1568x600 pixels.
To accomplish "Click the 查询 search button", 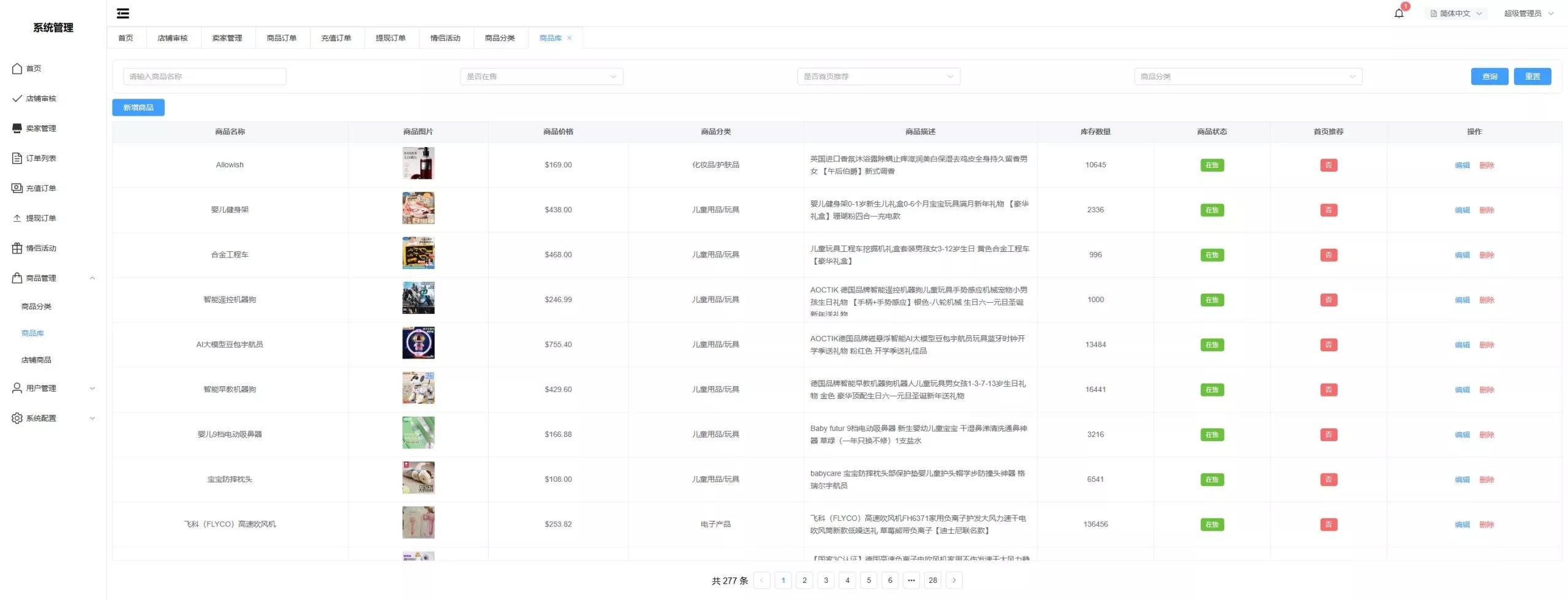I will (1489, 77).
